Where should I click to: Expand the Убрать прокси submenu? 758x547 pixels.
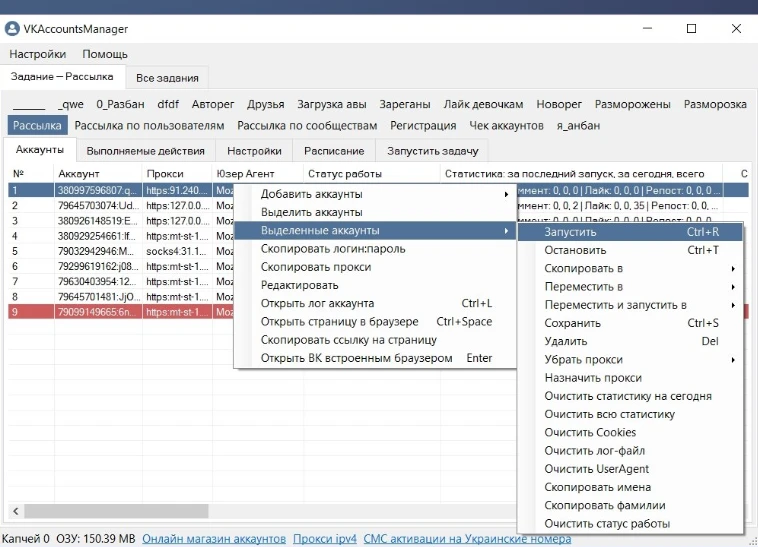[630, 360]
